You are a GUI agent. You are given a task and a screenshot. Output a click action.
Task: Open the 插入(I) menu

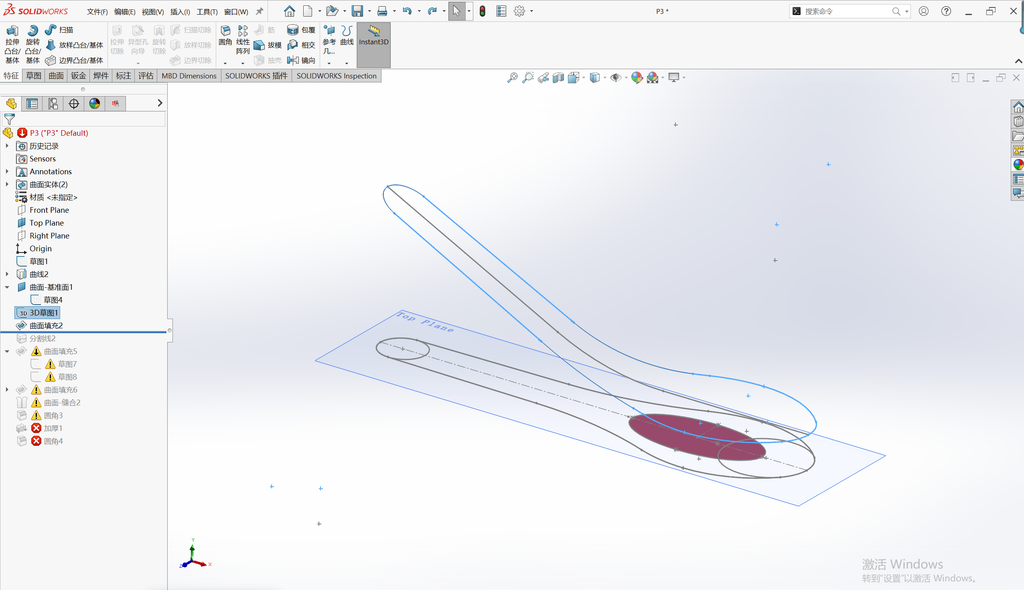(x=180, y=12)
